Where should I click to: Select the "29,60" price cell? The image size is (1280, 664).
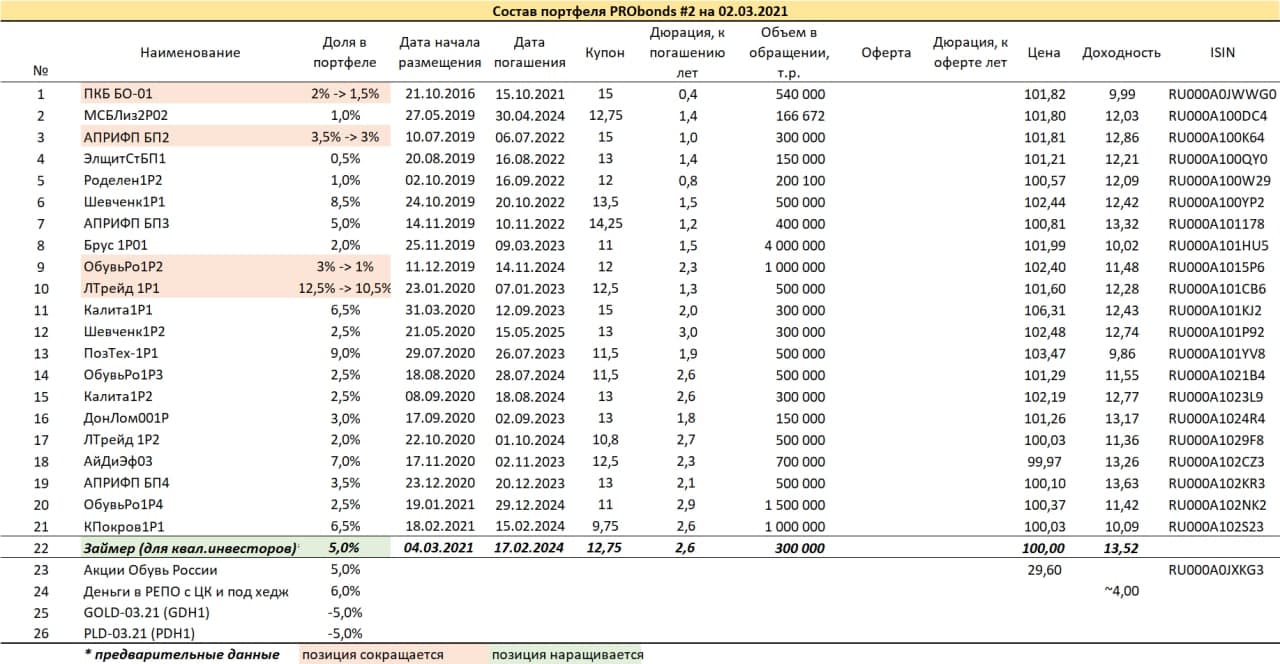click(x=1044, y=570)
